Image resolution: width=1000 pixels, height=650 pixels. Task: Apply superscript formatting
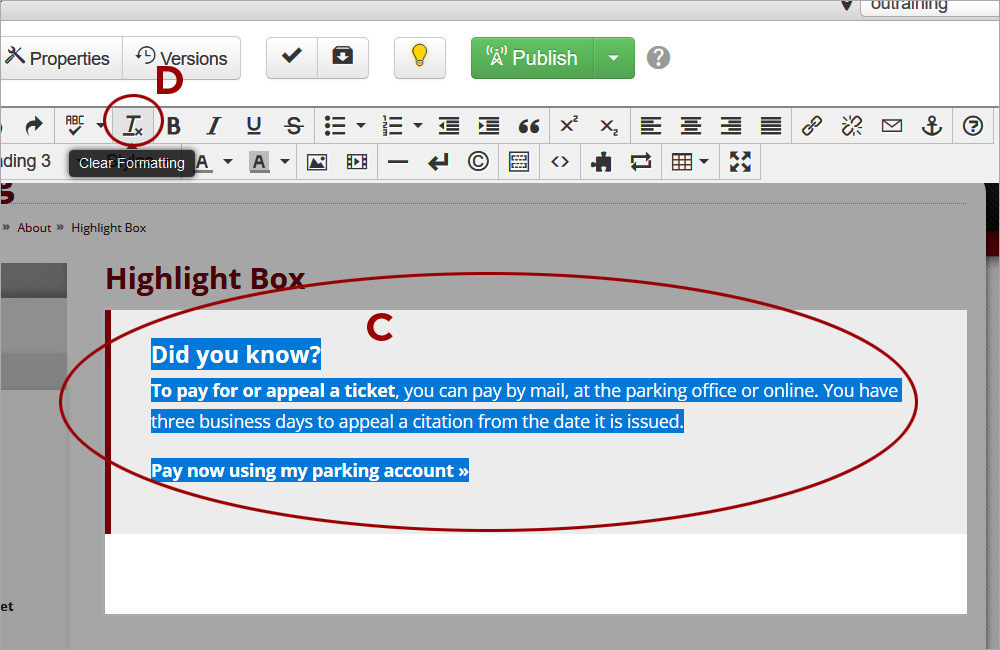pyautogui.click(x=569, y=126)
